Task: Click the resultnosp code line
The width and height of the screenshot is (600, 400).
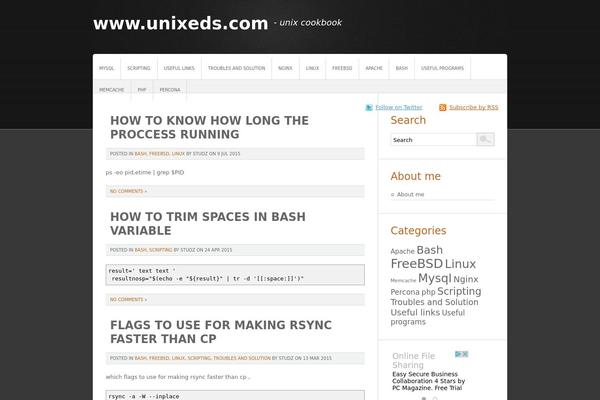Action: pyautogui.click(x=207, y=279)
